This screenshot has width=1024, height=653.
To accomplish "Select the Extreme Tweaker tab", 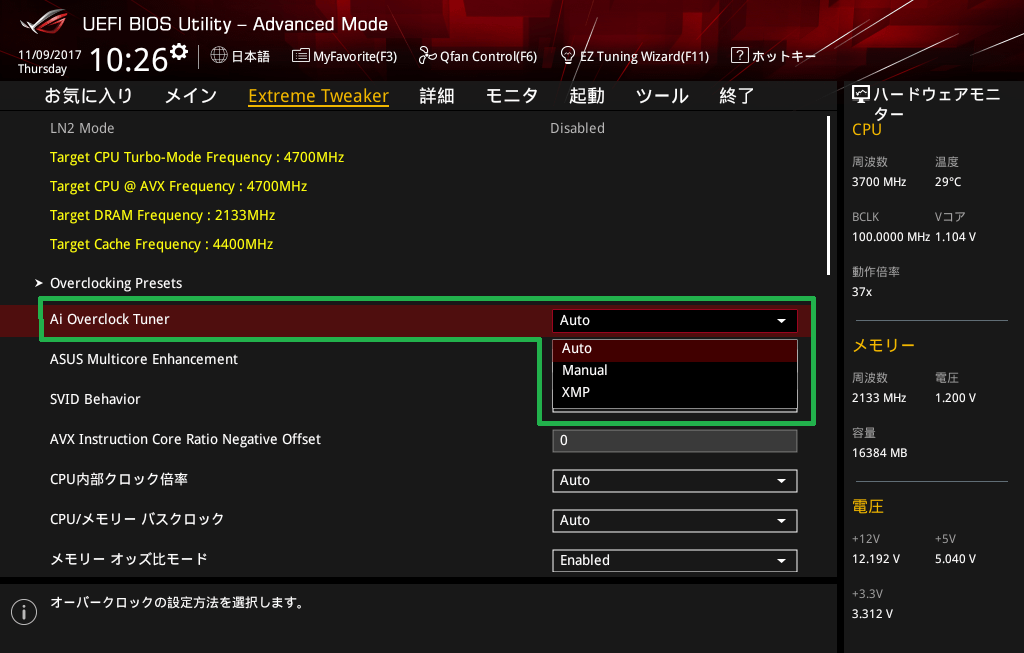I will coord(319,96).
